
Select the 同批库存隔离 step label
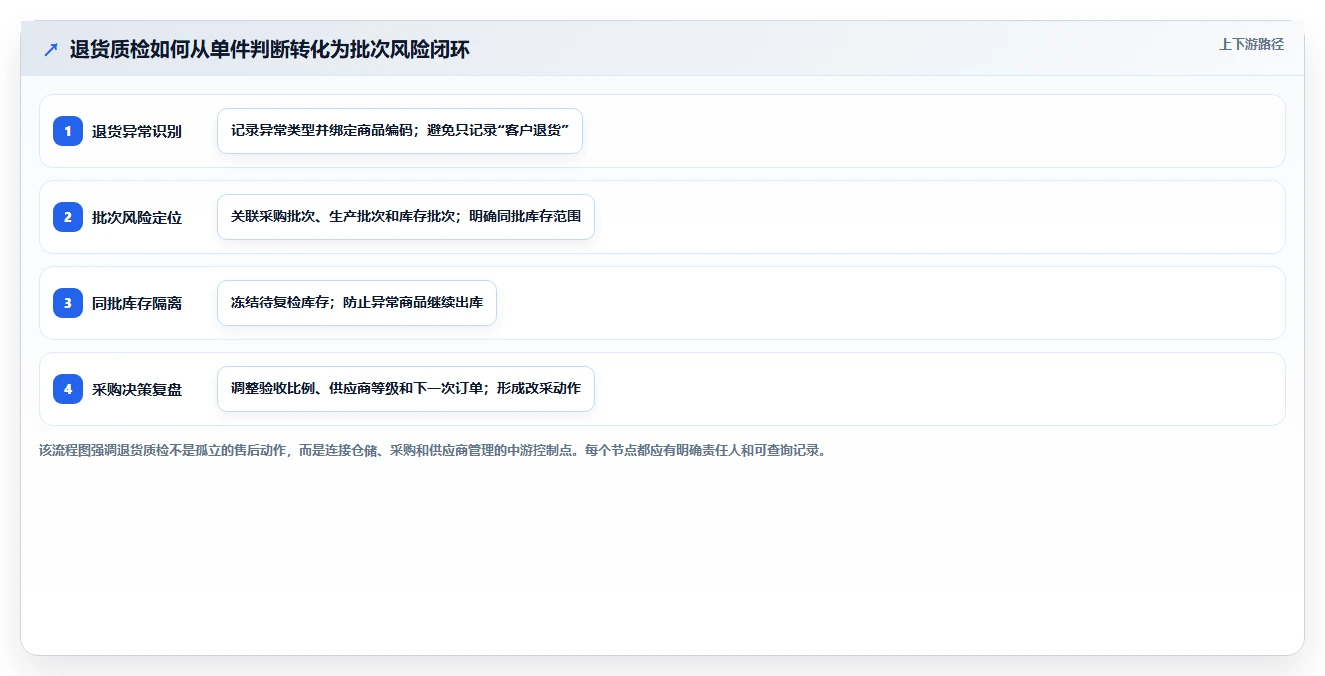[137, 303]
